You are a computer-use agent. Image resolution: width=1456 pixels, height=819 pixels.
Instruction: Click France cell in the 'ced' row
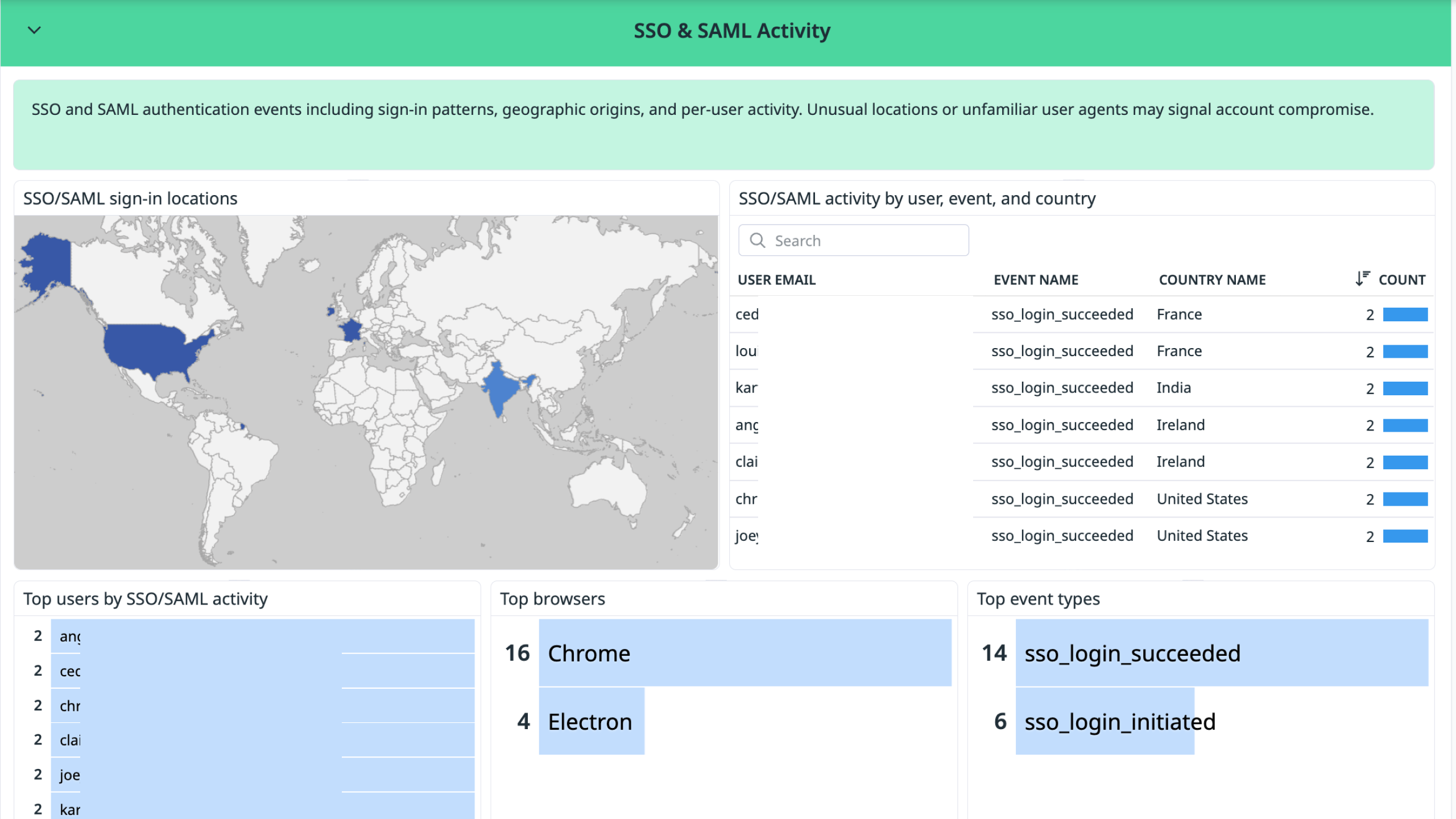click(1179, 315)
